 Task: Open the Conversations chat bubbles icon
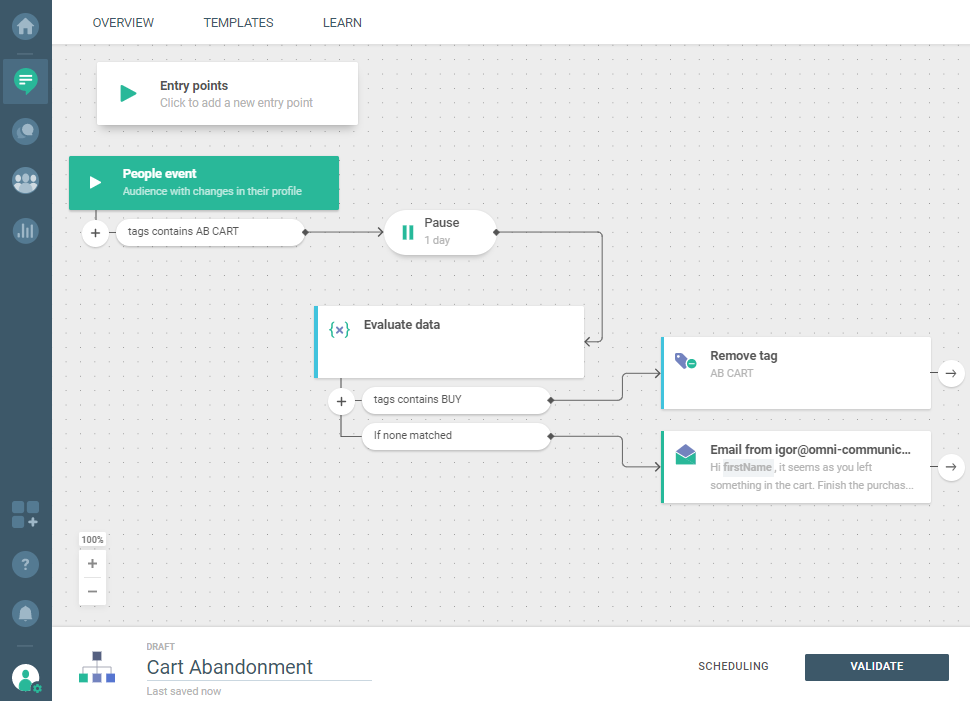click(26, 130)
